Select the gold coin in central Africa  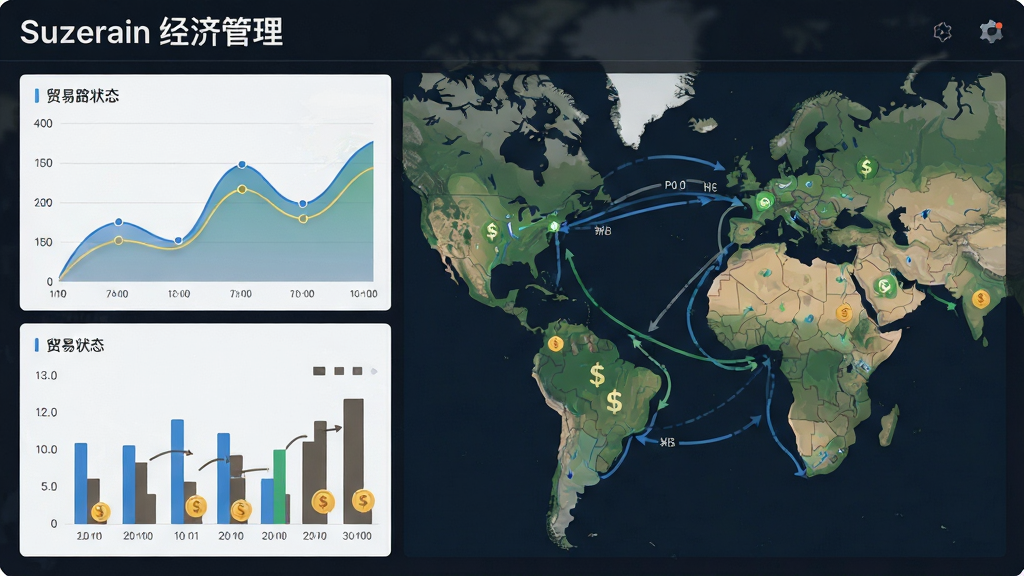pos(844,313)
